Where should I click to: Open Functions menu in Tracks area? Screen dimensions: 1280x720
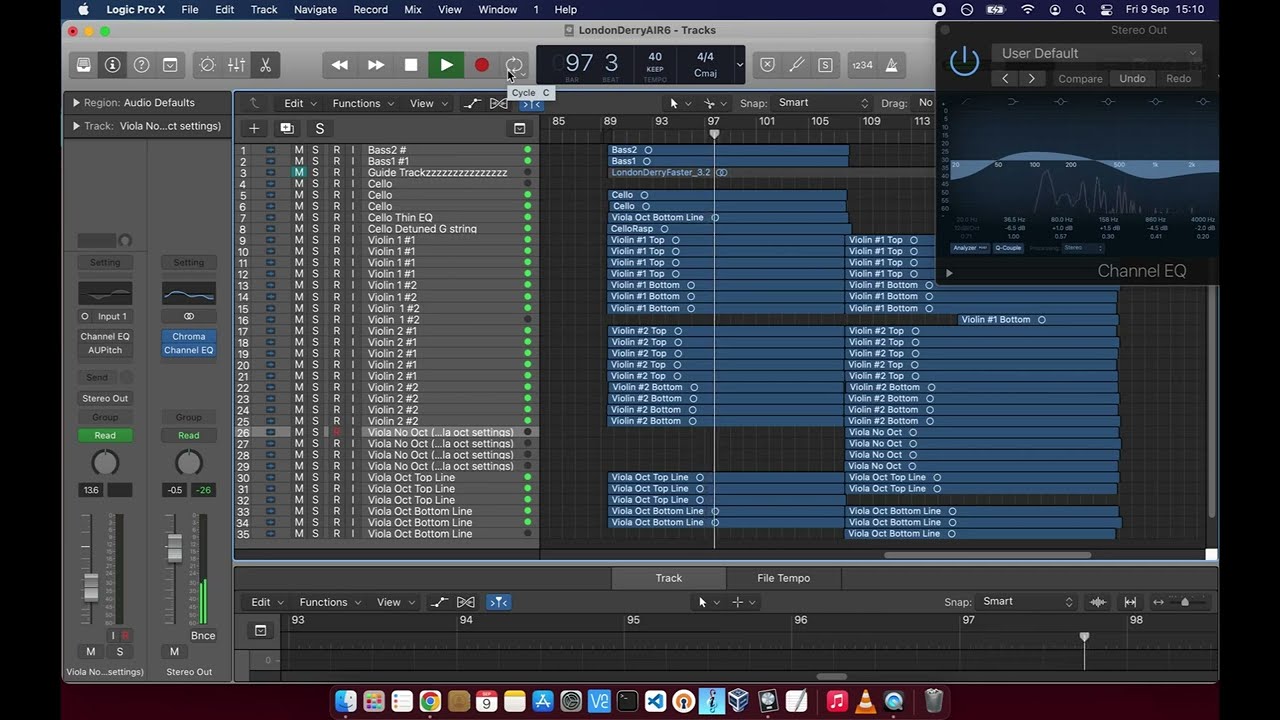pyautogui.click(x=362, y=103)
